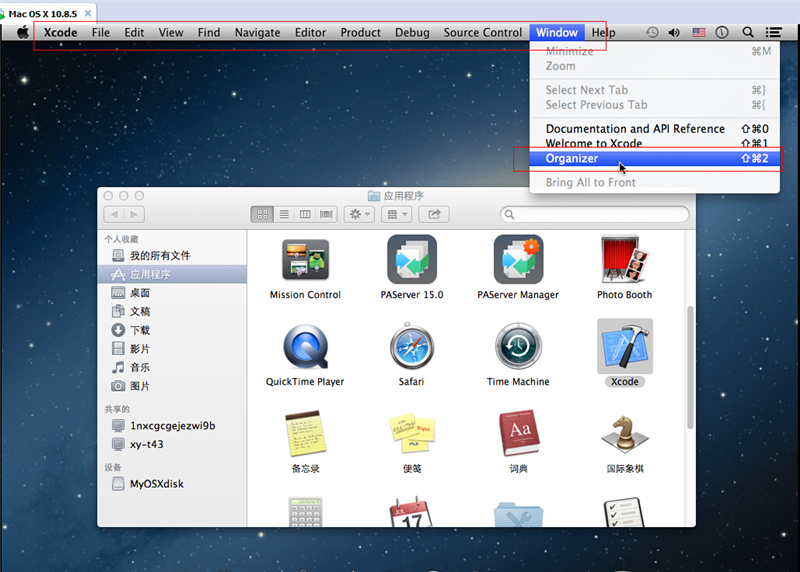Select the QuickTime Player app icon
This screenshot has width=800, height=572.
point(306,346)
